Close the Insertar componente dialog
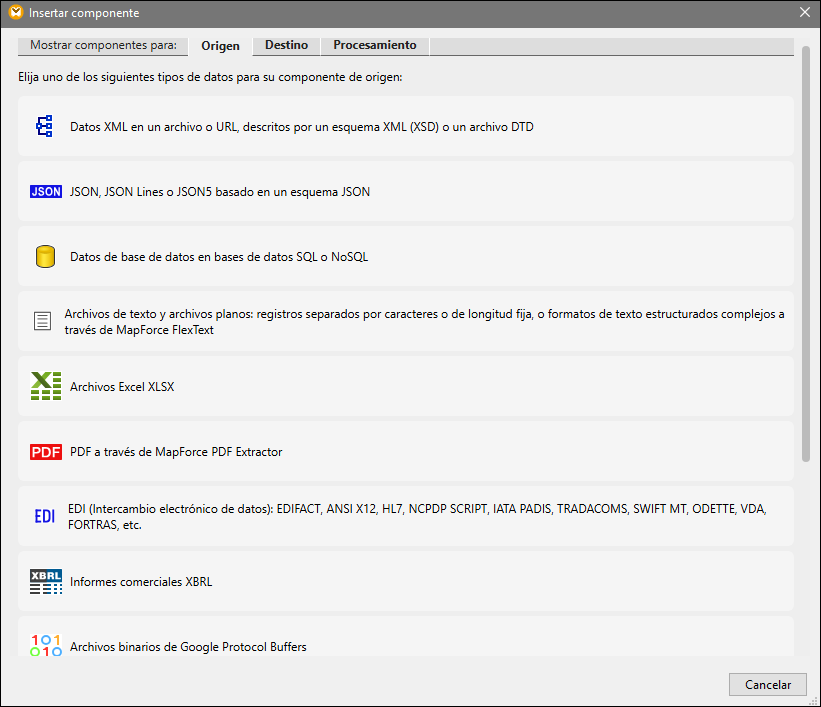This screenshot has width=821, height=707. coord(804,13)
